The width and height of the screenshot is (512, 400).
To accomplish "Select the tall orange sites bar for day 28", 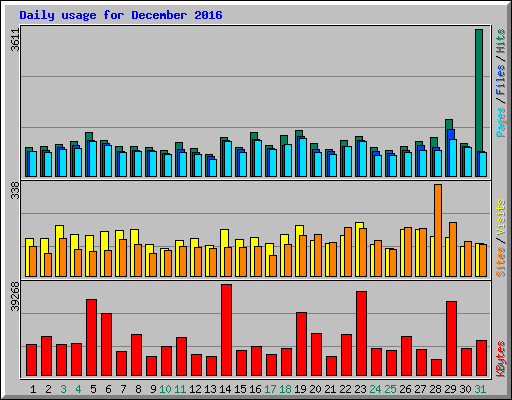I will point(438,230).
